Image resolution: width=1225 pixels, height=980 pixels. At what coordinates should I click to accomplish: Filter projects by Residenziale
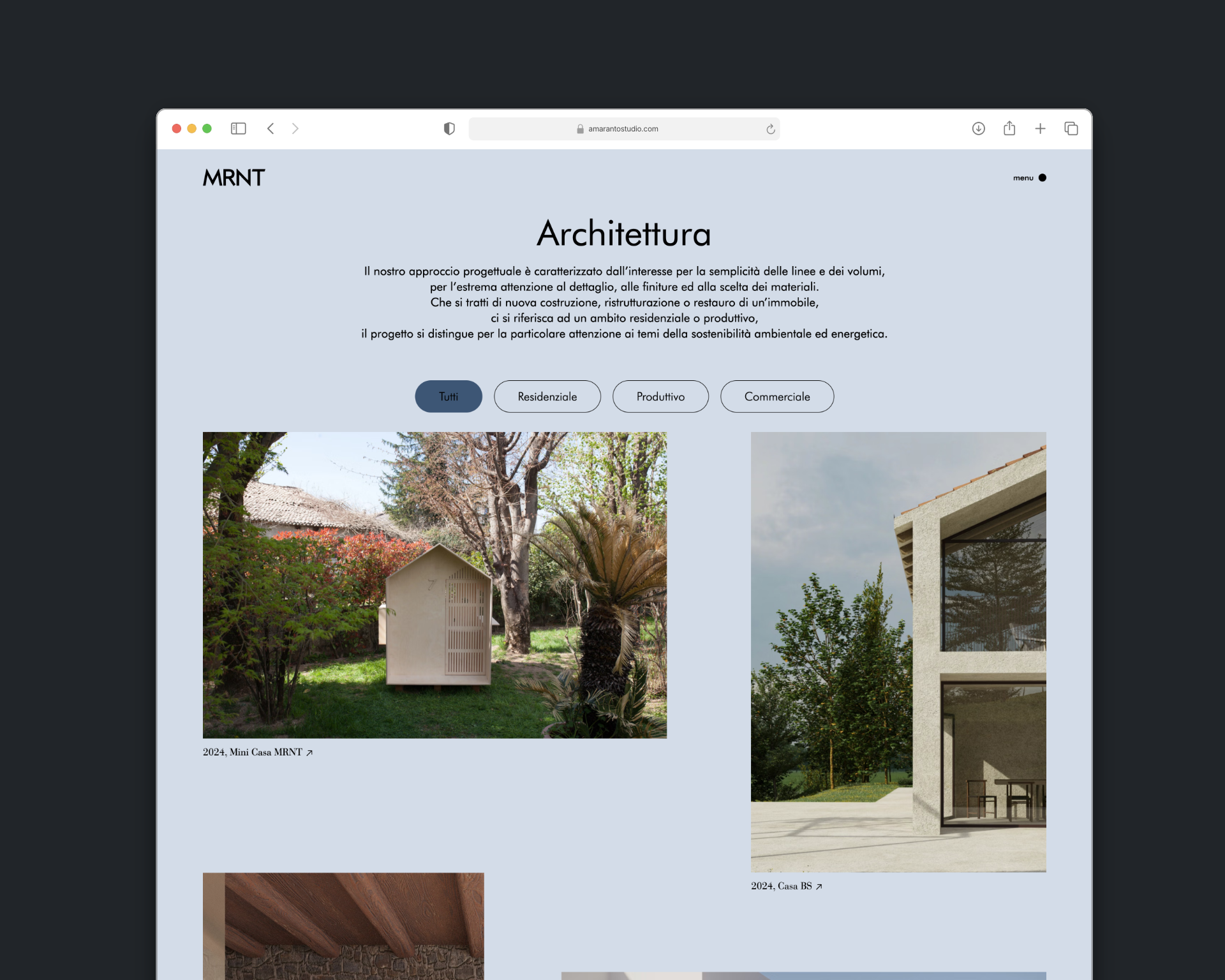547,396
